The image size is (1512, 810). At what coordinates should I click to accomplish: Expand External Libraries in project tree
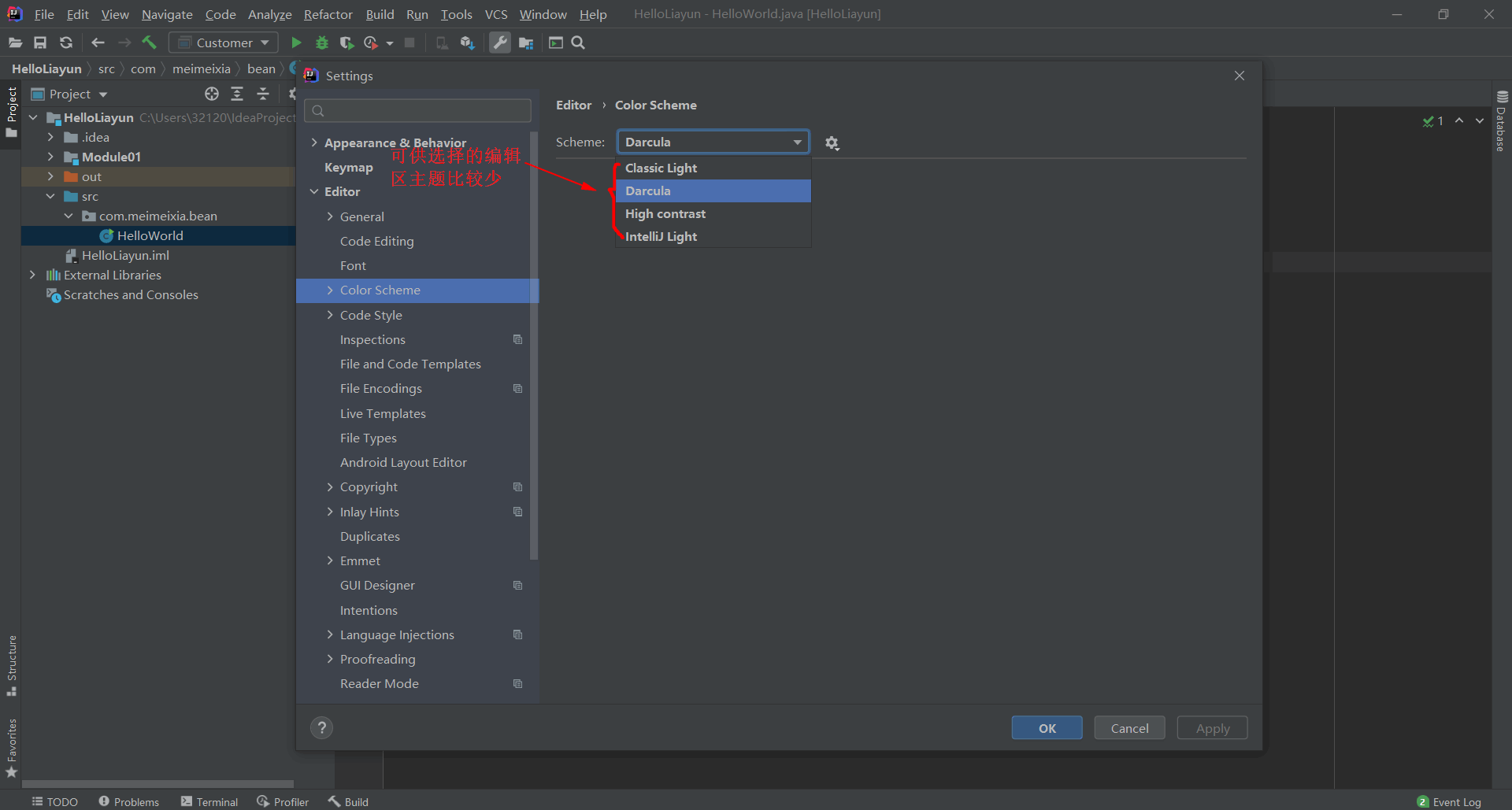click(x=32, y=275)
